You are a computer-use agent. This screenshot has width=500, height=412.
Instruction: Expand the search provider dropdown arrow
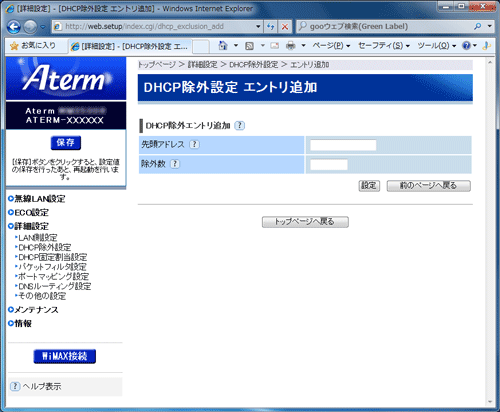click(490, 26)
